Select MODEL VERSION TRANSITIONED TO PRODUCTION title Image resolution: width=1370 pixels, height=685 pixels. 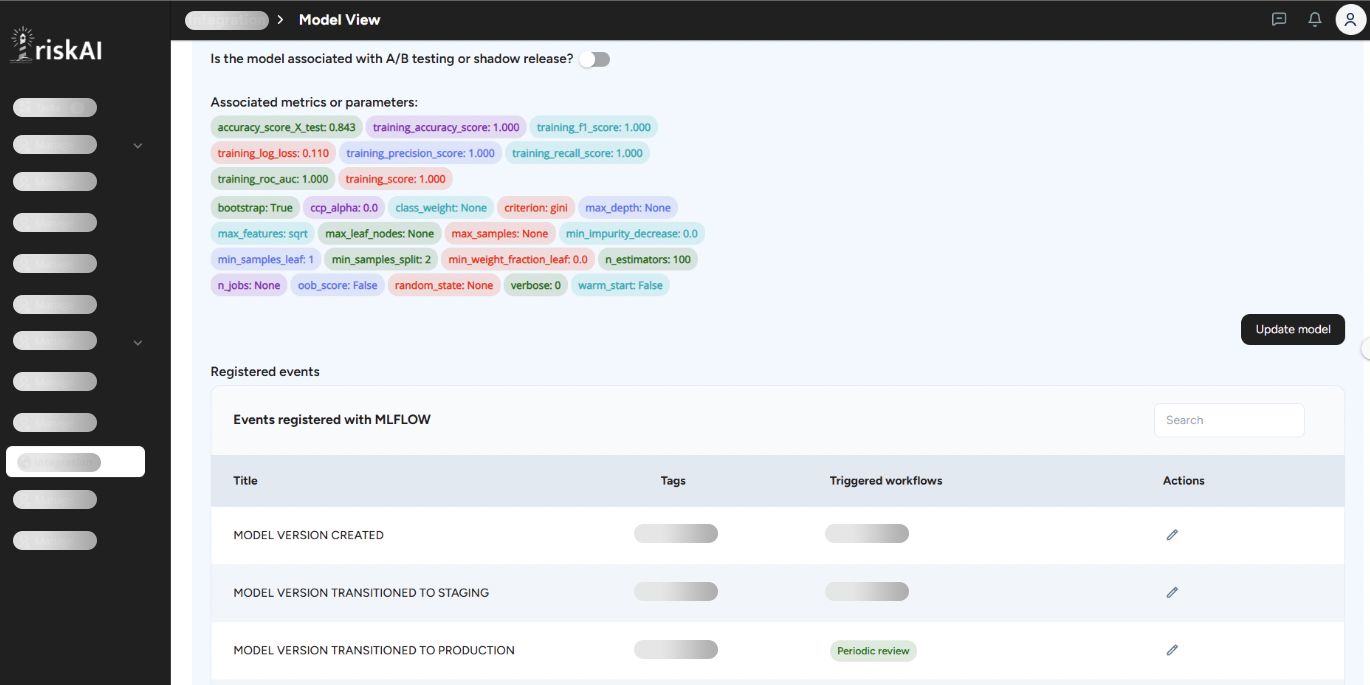coord(374,650)
